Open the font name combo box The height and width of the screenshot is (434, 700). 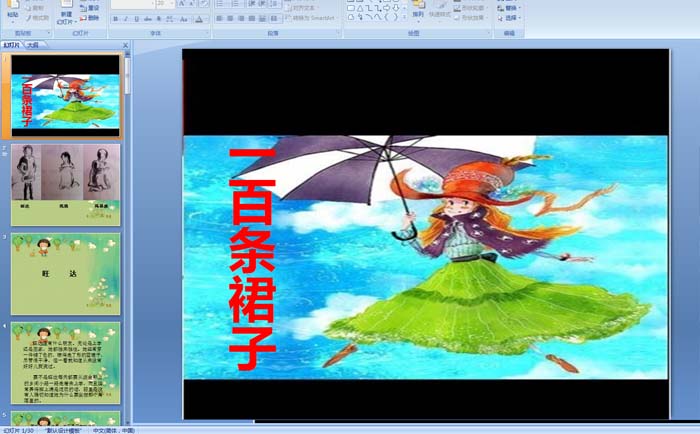(133, 4)
